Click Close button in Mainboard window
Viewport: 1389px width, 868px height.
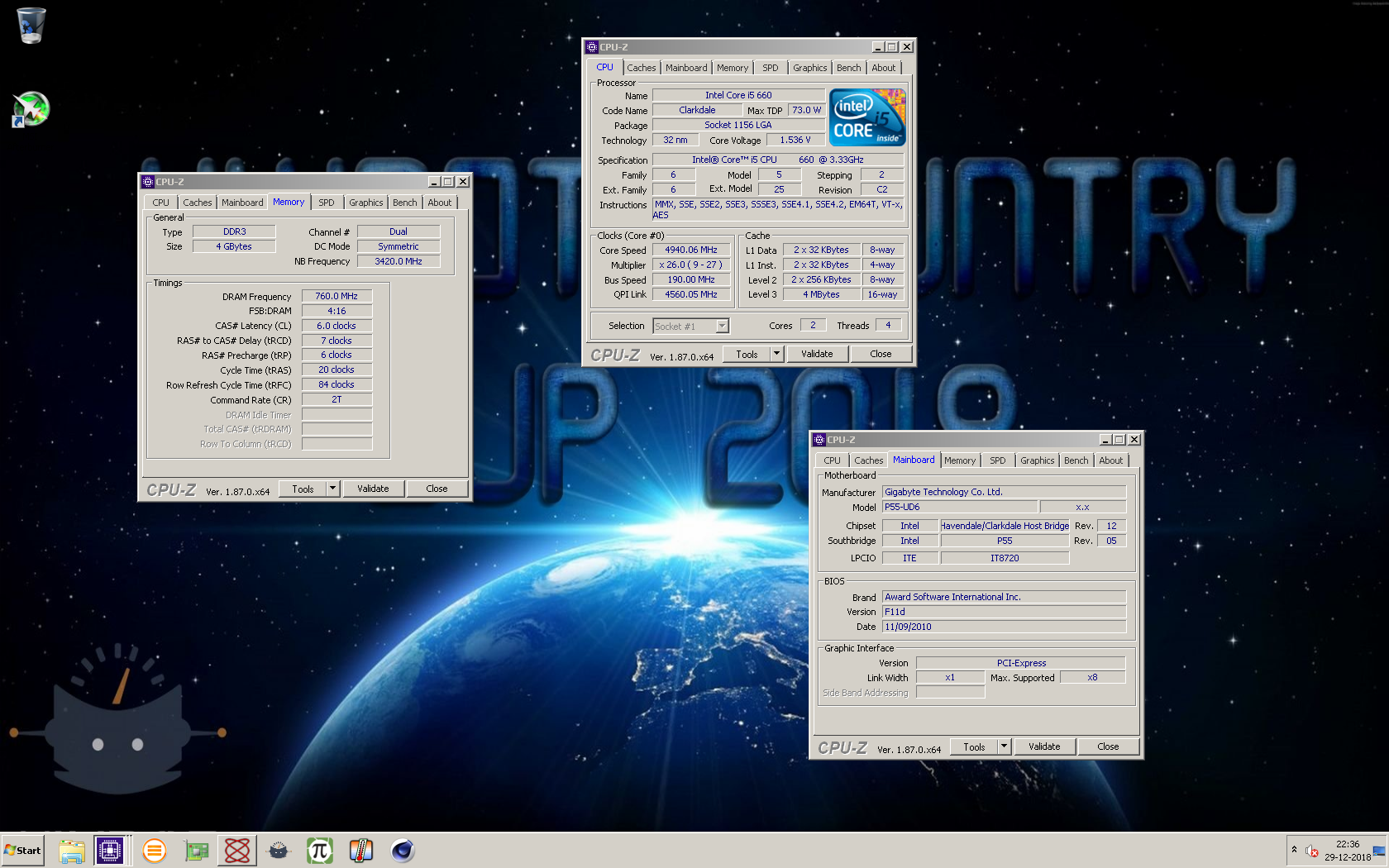(x=1108, y=746)
